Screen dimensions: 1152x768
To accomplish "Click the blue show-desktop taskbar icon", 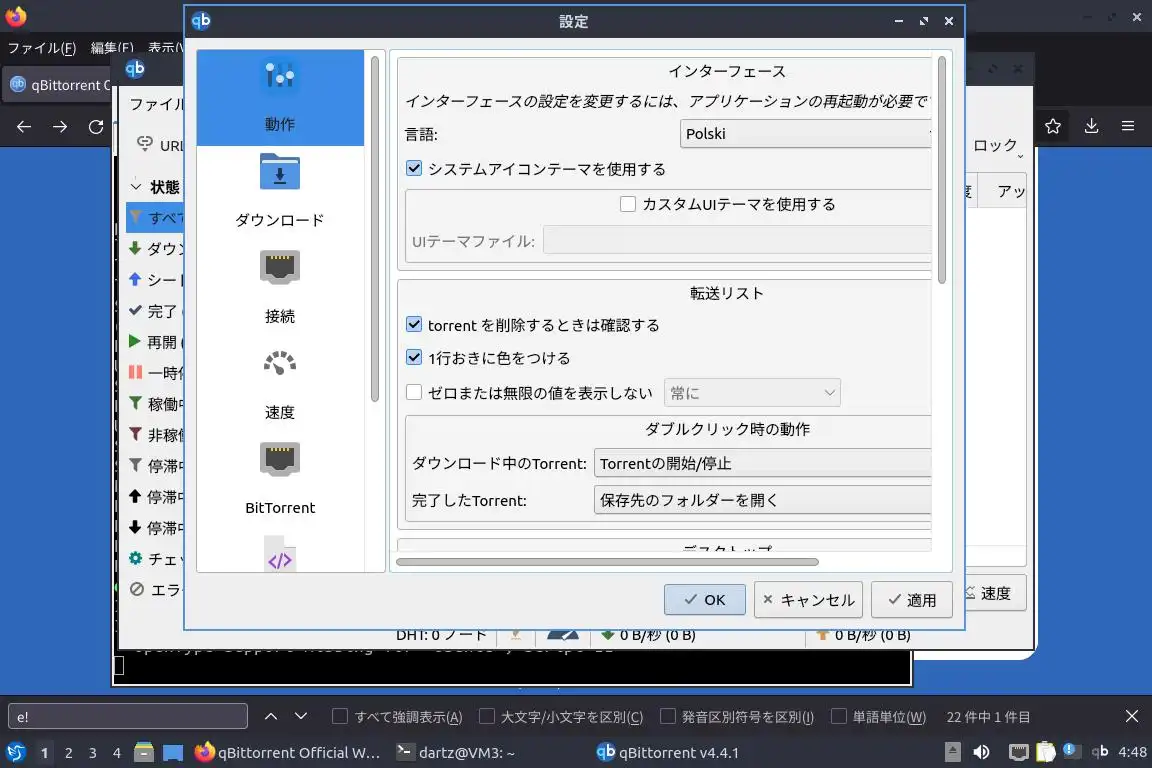I will click(x=173, y=753).
